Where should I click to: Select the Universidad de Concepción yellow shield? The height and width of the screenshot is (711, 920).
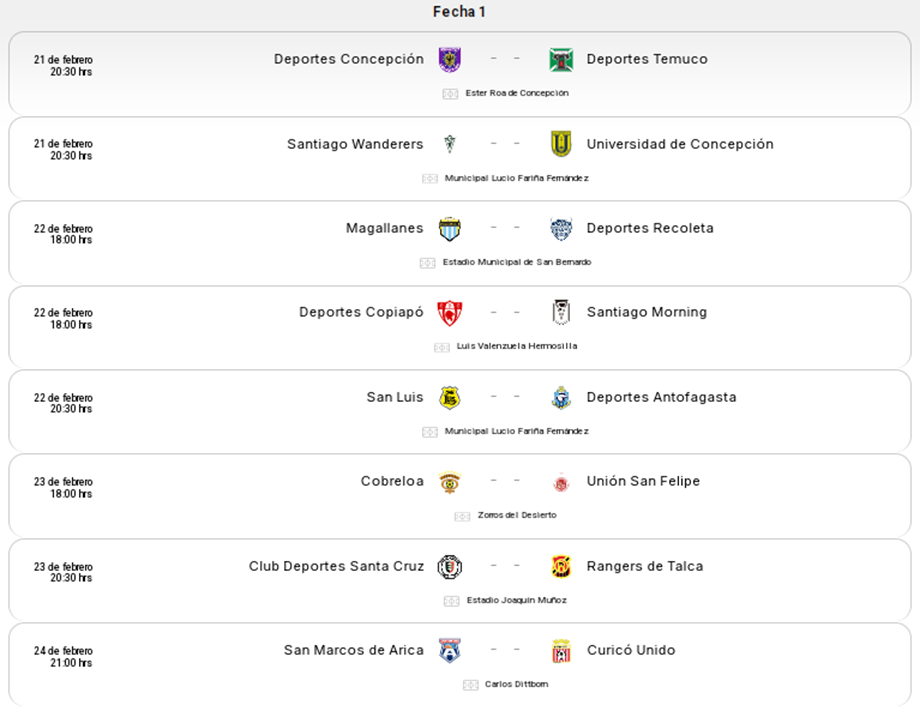tap(561, 144)
